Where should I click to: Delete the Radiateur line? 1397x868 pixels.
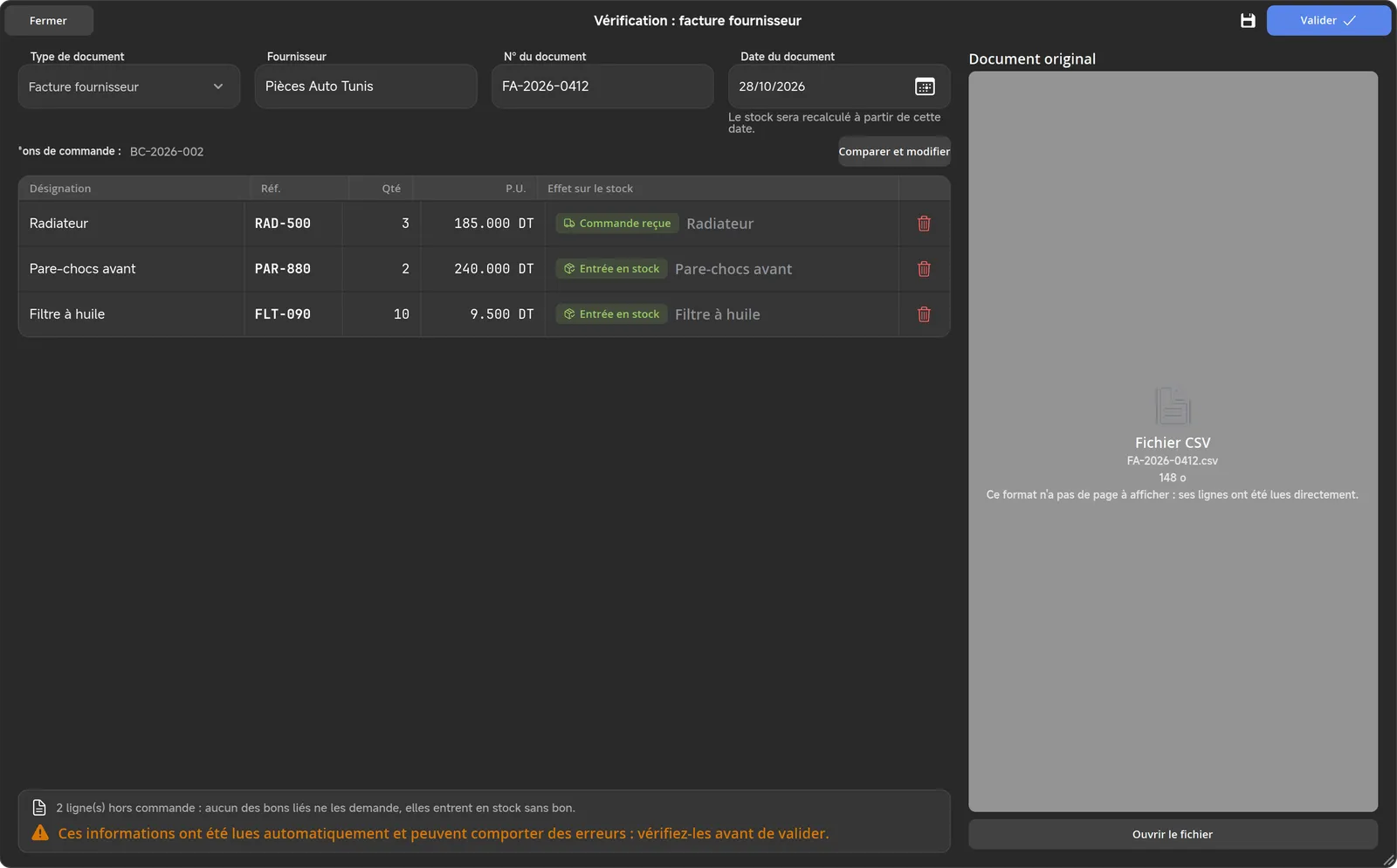[x=924, y=224]
